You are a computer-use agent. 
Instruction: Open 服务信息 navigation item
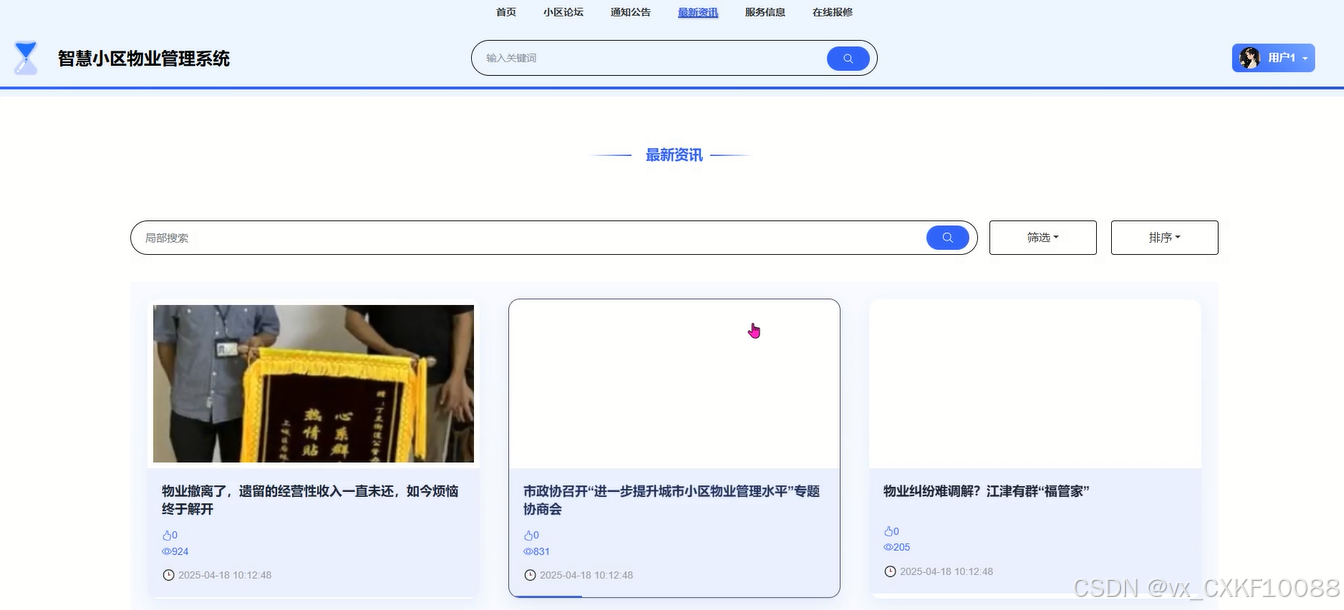[x=765, y=12]
